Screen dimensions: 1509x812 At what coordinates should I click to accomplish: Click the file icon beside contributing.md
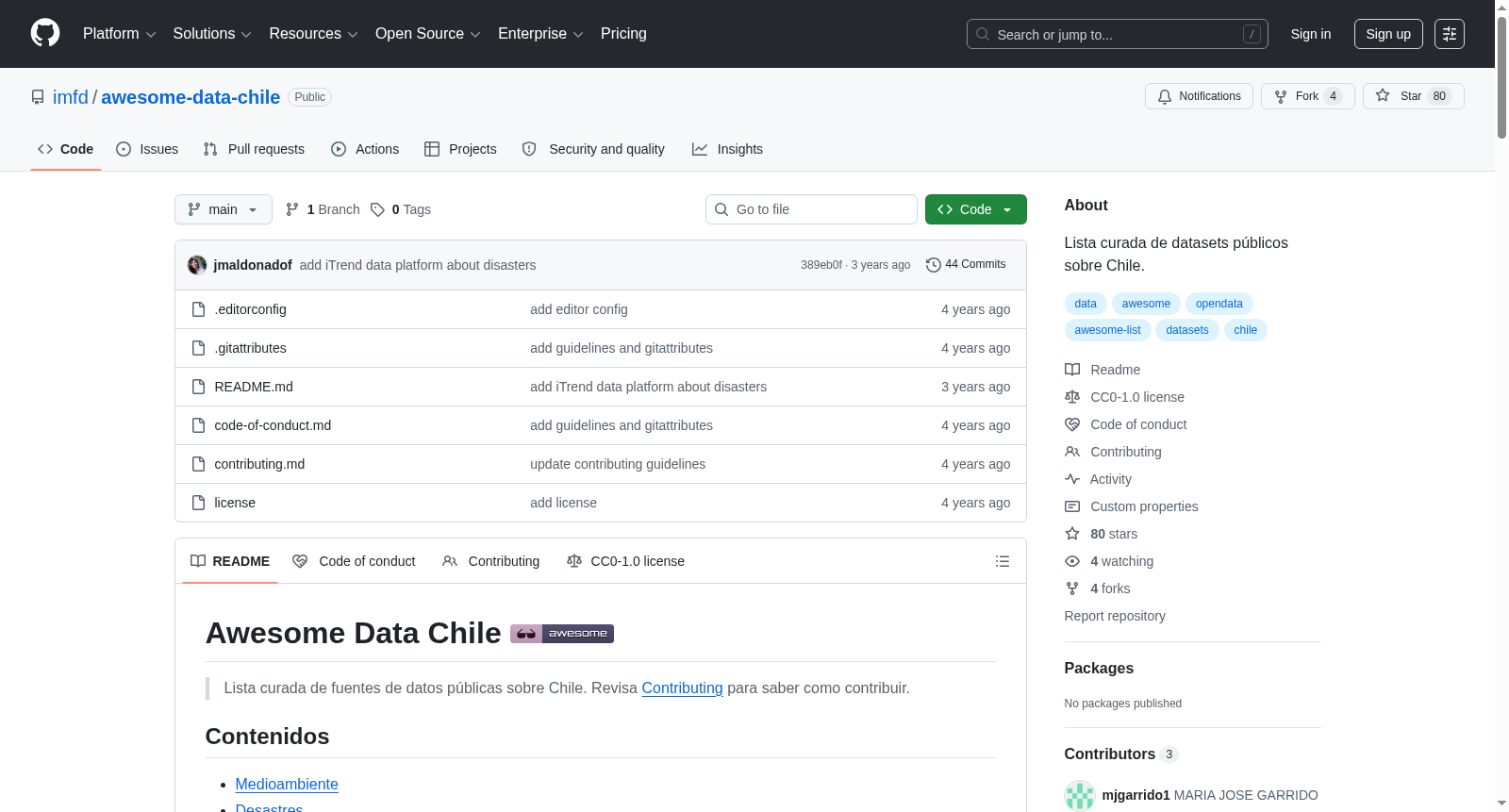198,464
